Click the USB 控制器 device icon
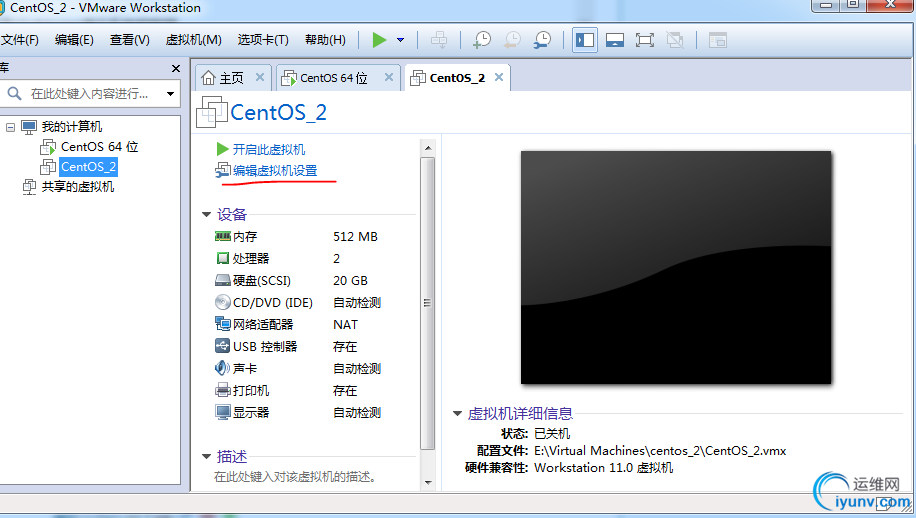The image size is (916, 518). coord(223,346)
